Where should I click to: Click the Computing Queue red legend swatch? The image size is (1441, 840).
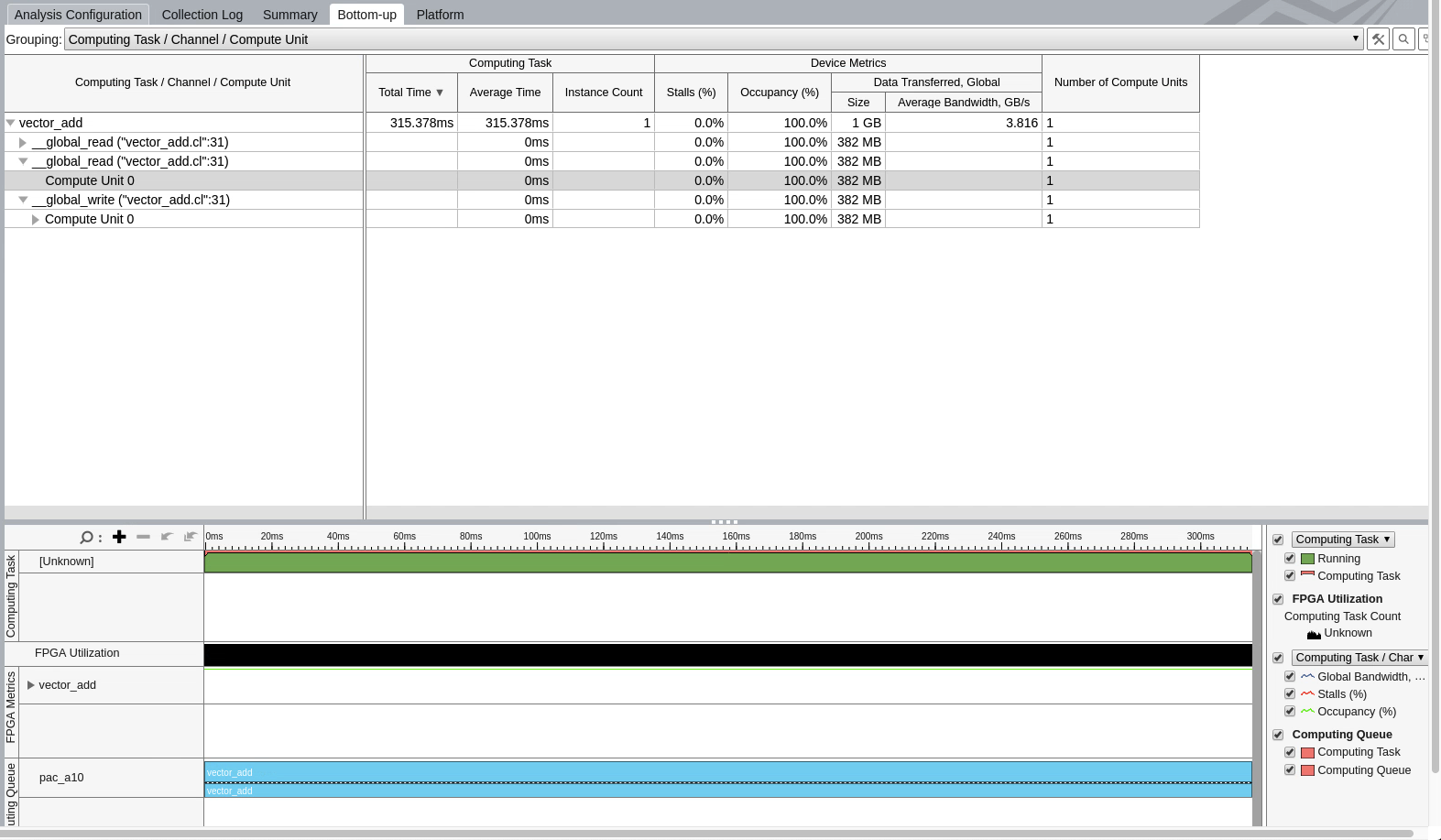(x=1307, y=770)
